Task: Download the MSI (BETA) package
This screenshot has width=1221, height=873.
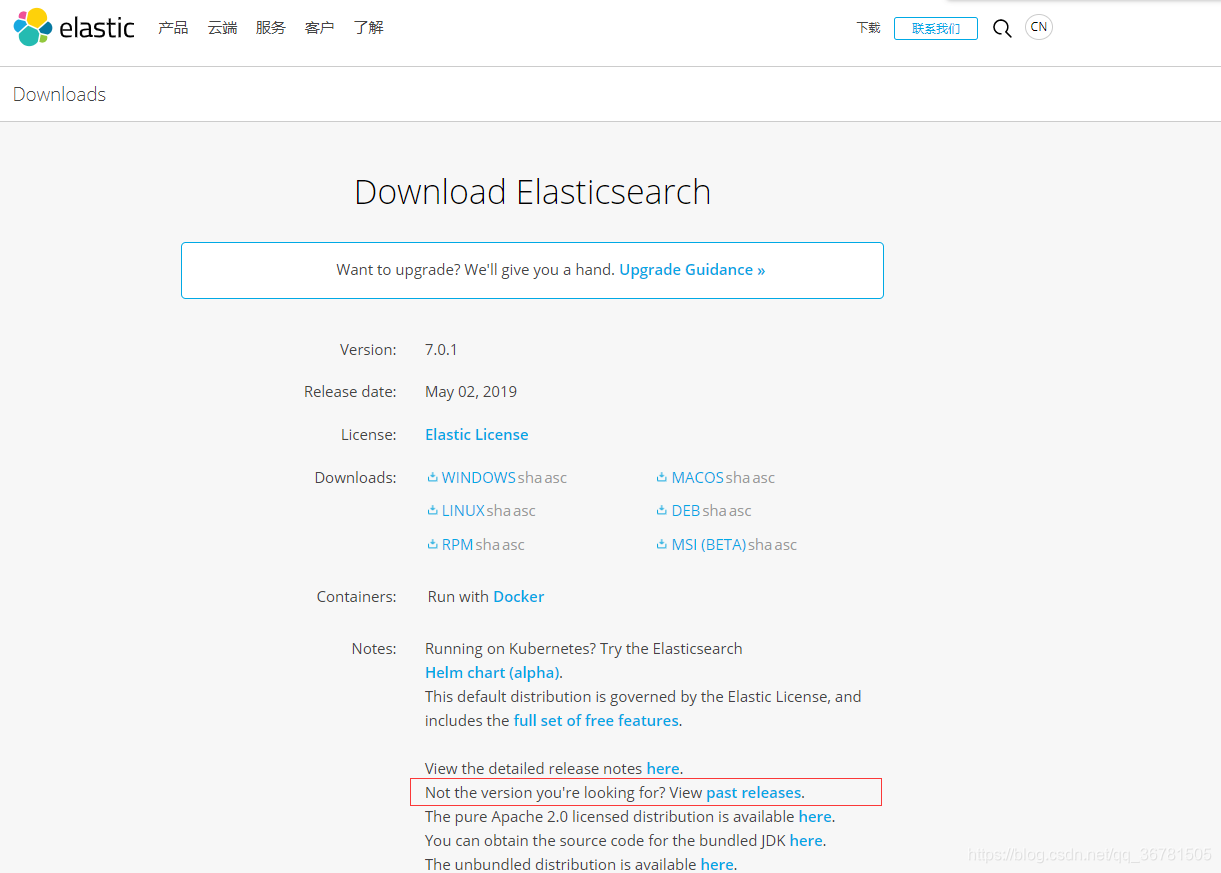Action: point(709,545)
